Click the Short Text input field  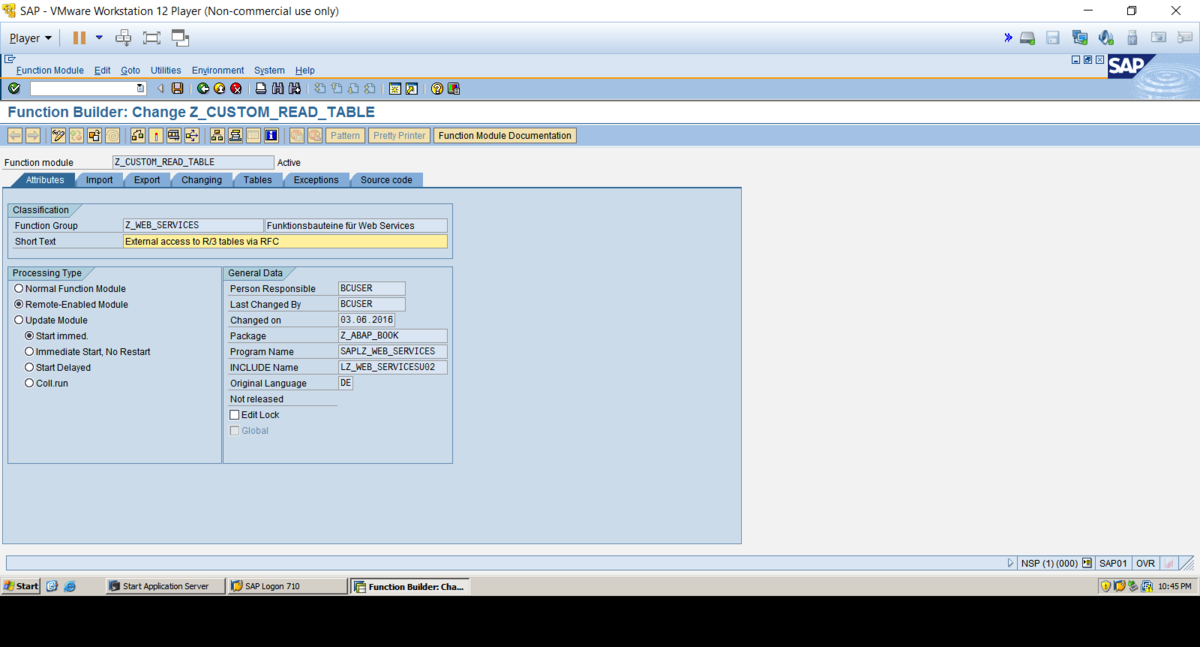285,242
